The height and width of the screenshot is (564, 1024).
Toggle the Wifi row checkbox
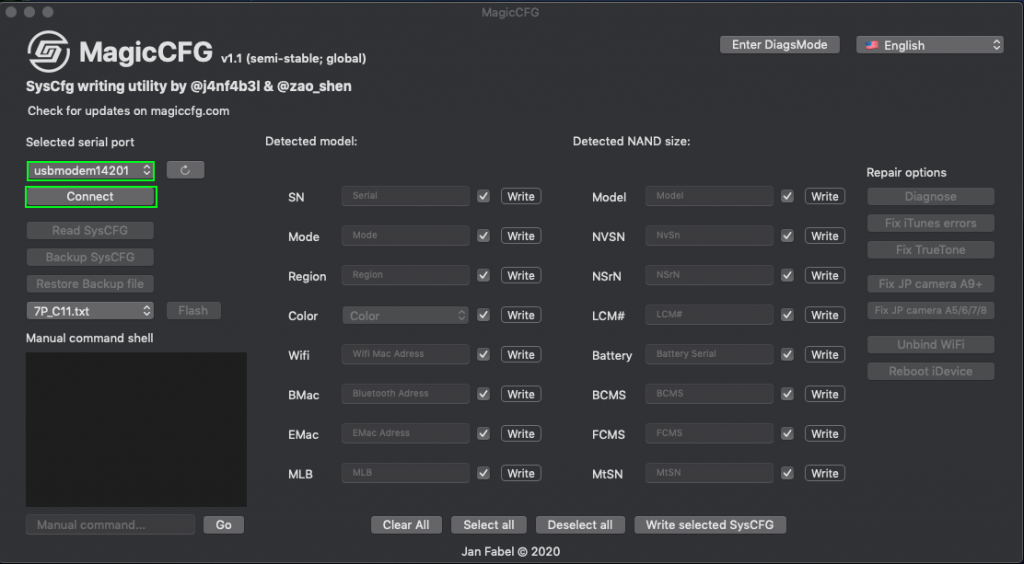click(x=484, y=354)
